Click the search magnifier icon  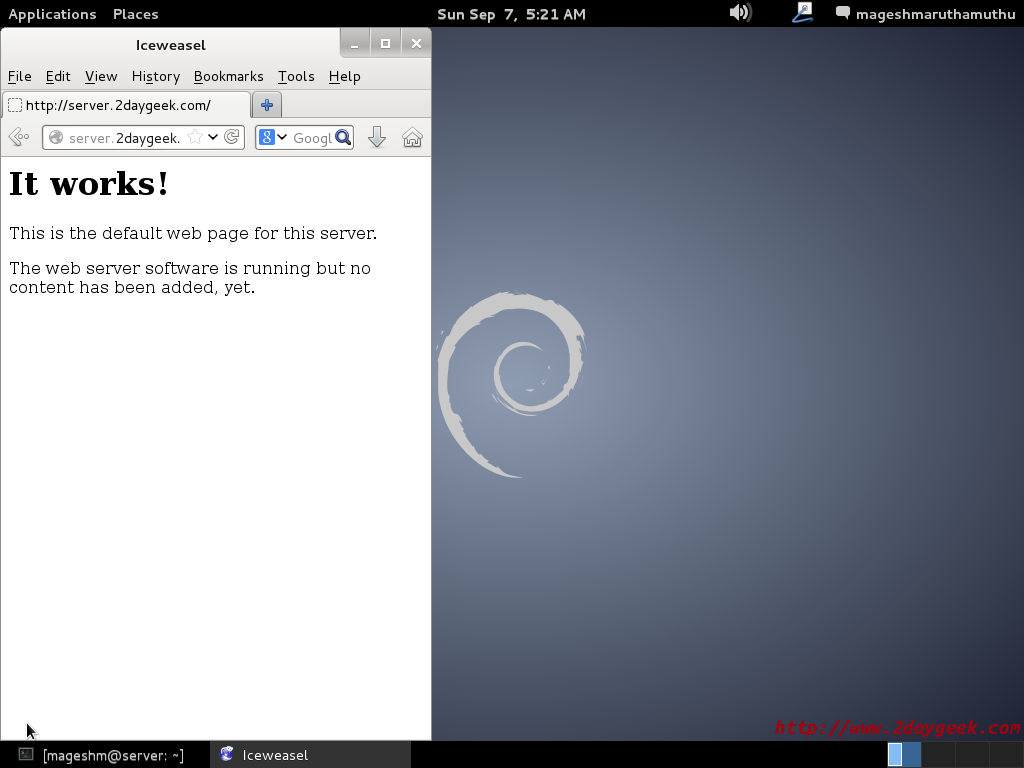coord(343,137)
